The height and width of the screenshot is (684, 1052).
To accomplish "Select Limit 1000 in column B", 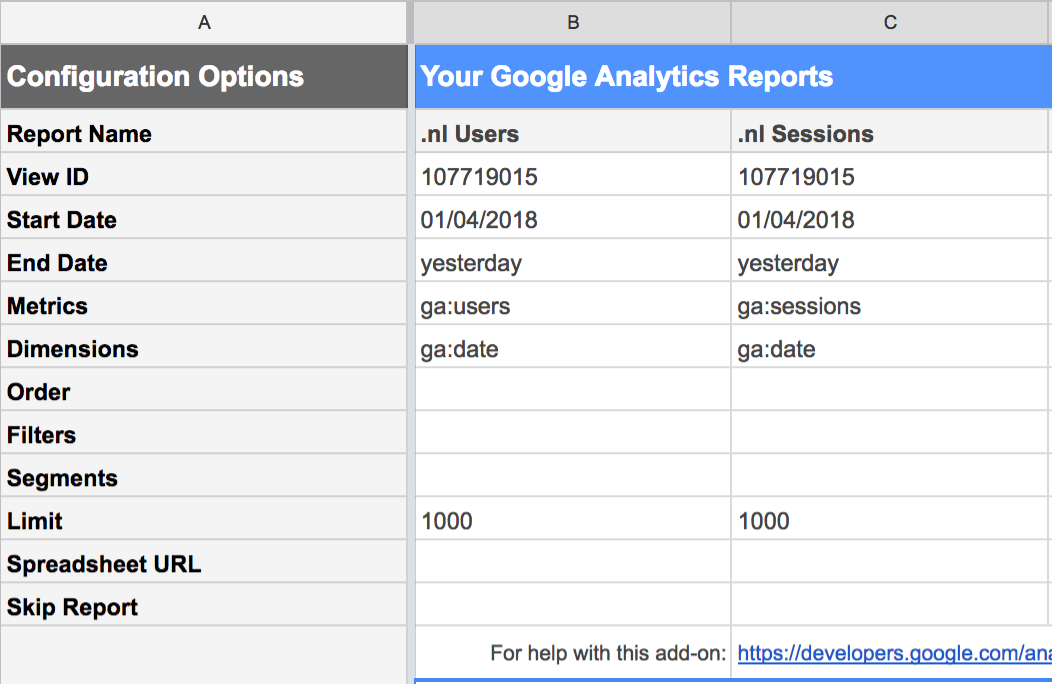I will [x=572, y=519].
